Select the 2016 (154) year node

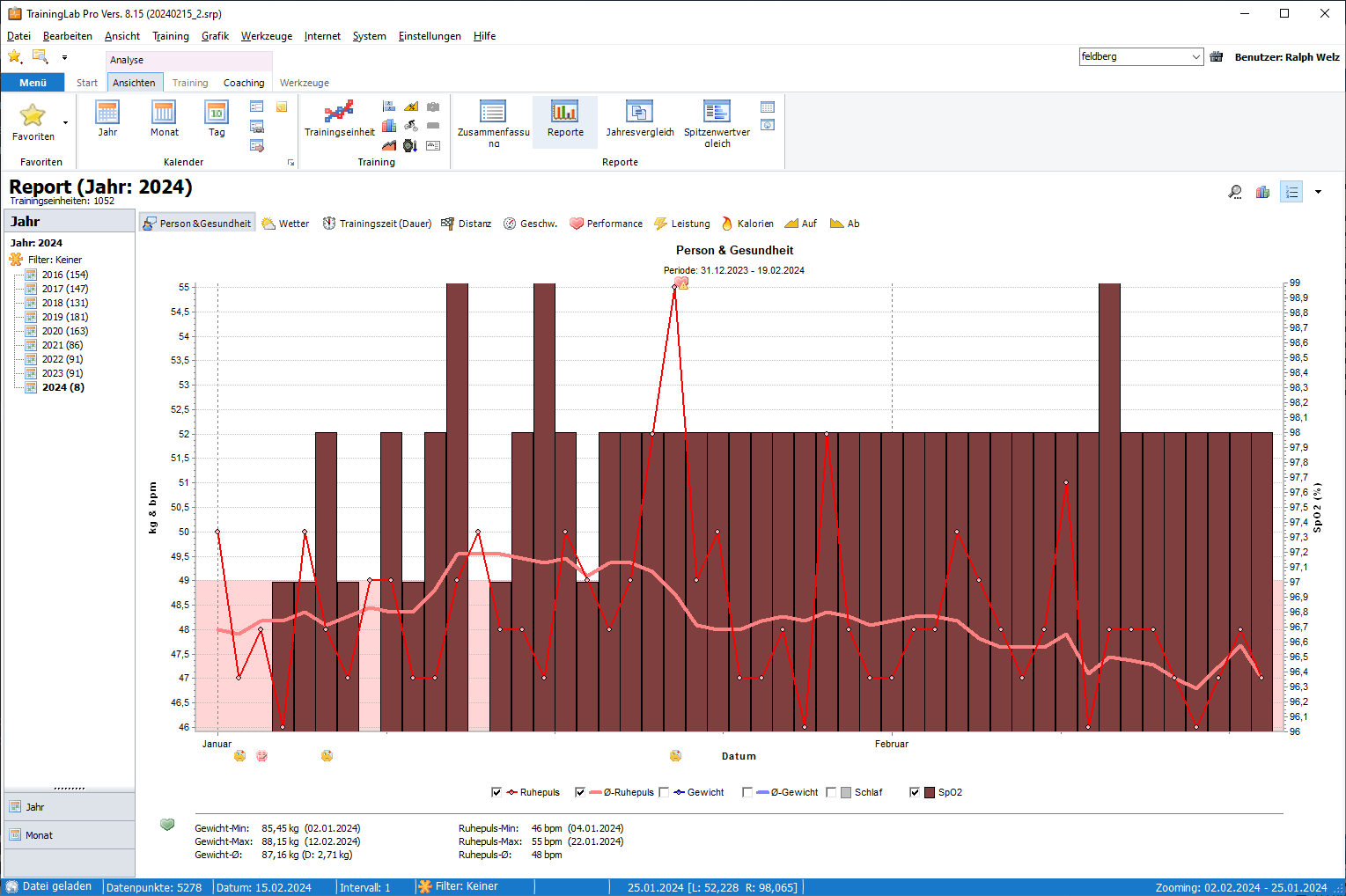(x=65, y=275)
